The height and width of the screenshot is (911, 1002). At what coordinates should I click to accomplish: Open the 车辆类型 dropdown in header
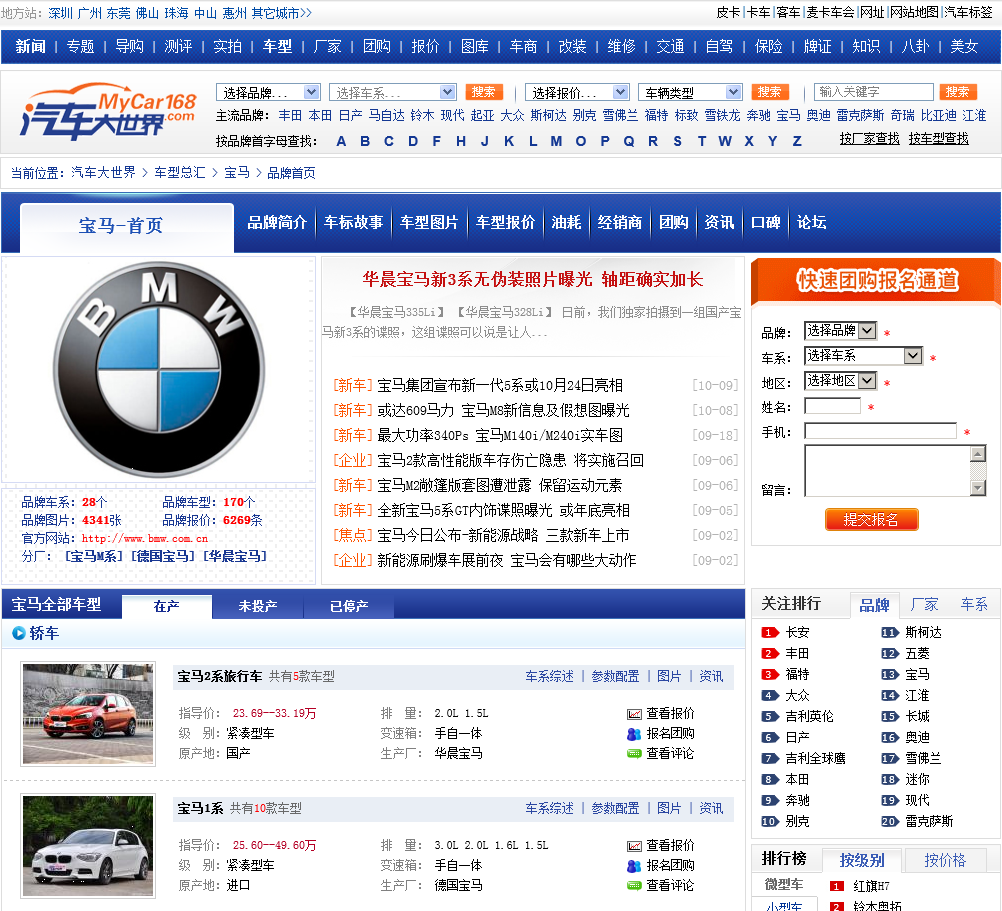[690, 93]
